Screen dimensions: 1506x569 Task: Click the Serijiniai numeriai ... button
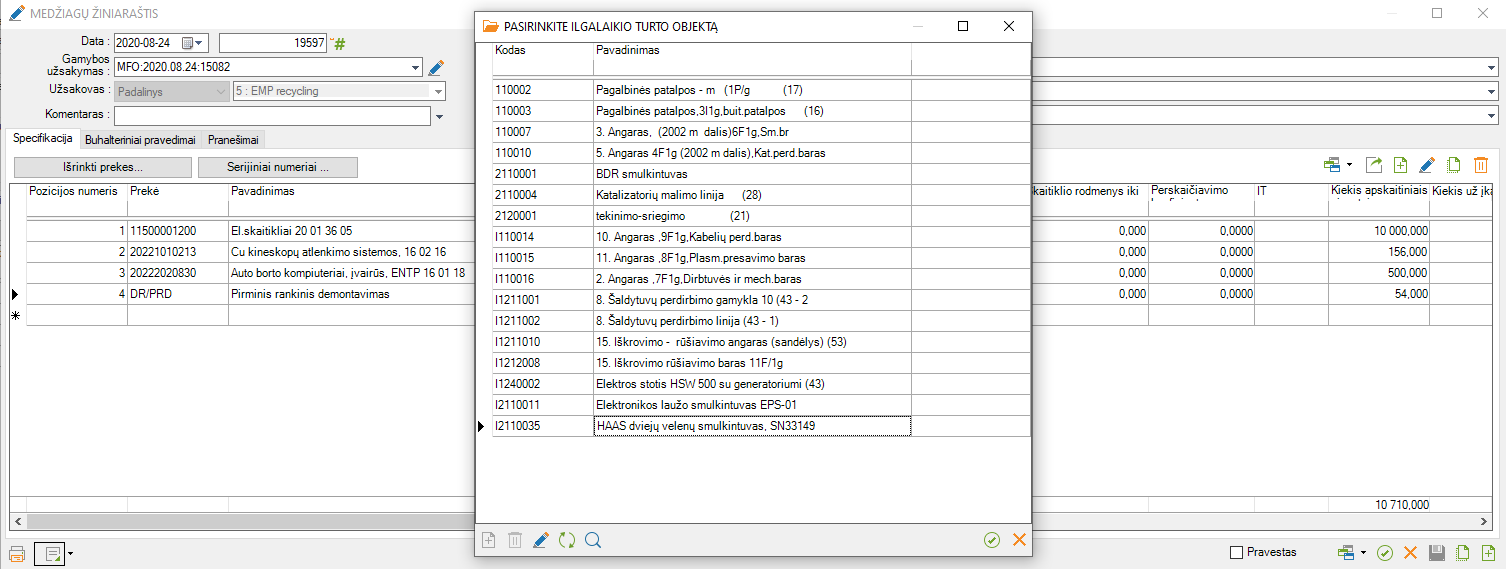coord(278,167)
